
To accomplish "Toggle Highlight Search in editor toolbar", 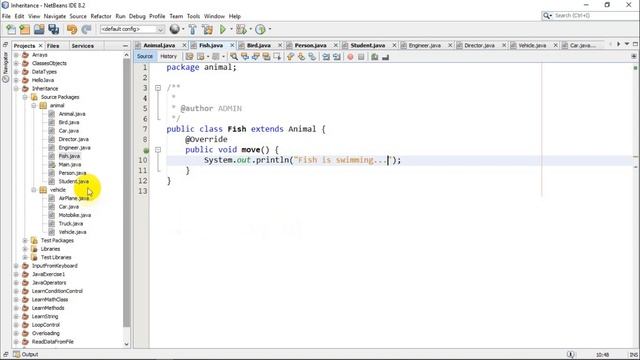I will (x=266, y=57).
